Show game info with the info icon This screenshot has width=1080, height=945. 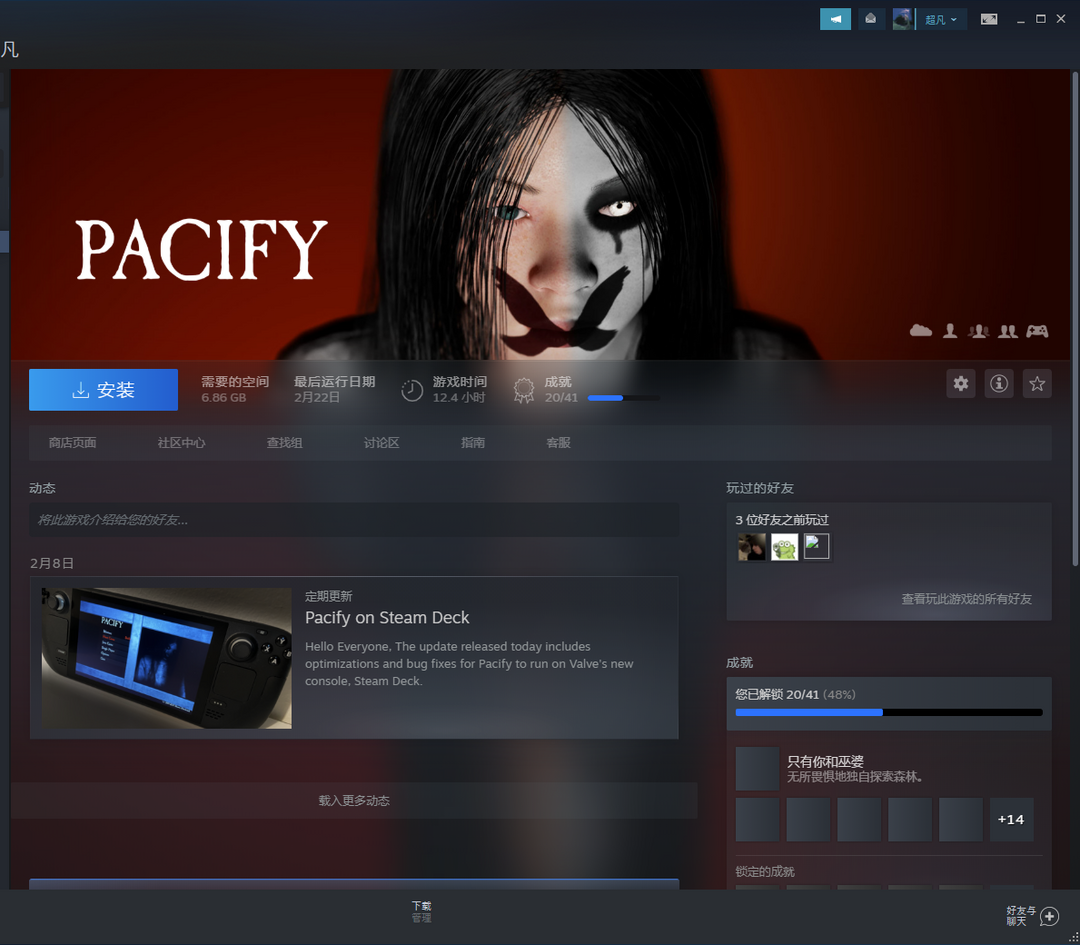(999, 384)
